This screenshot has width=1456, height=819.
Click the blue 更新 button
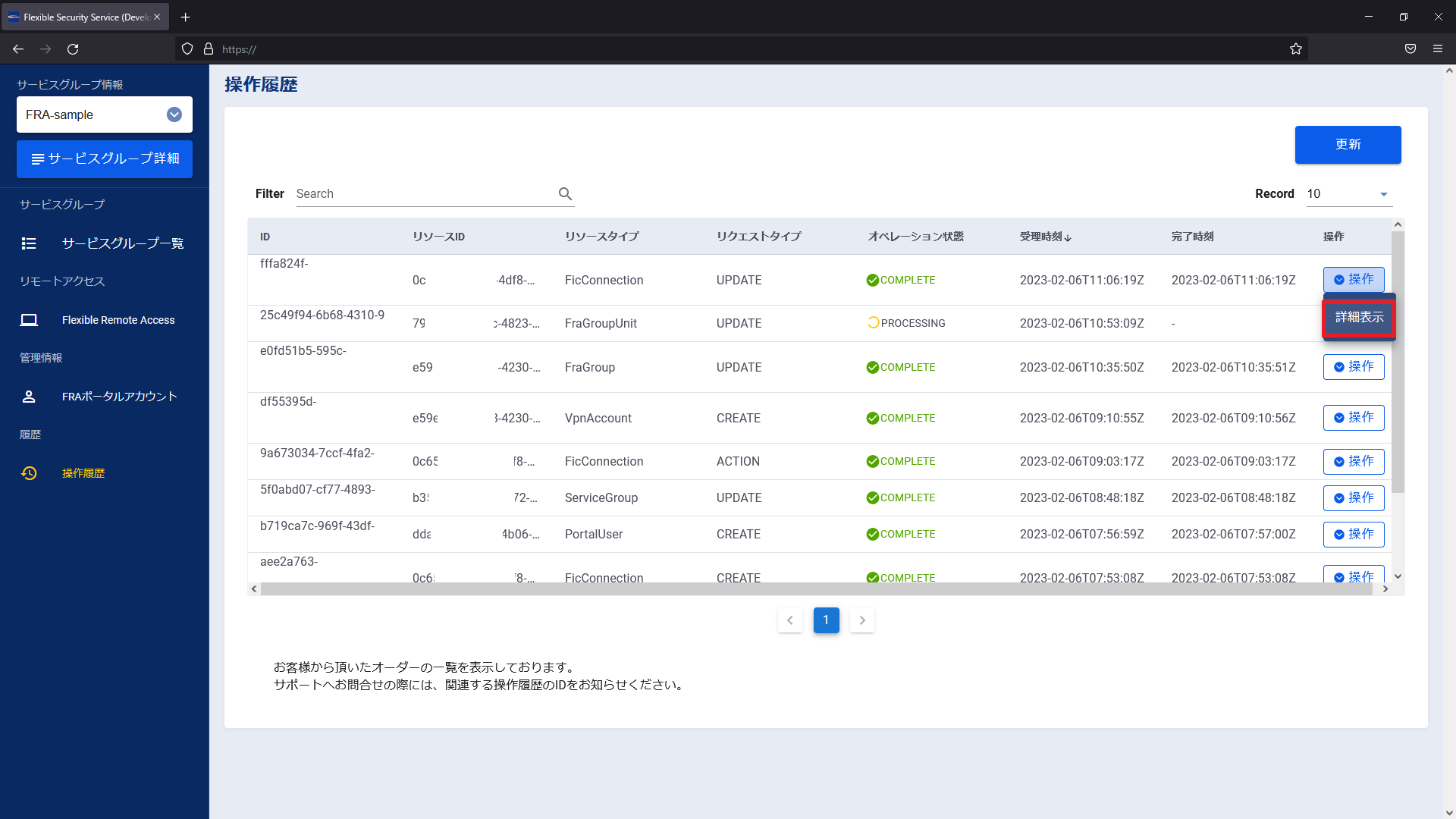tap(1348, 145)
